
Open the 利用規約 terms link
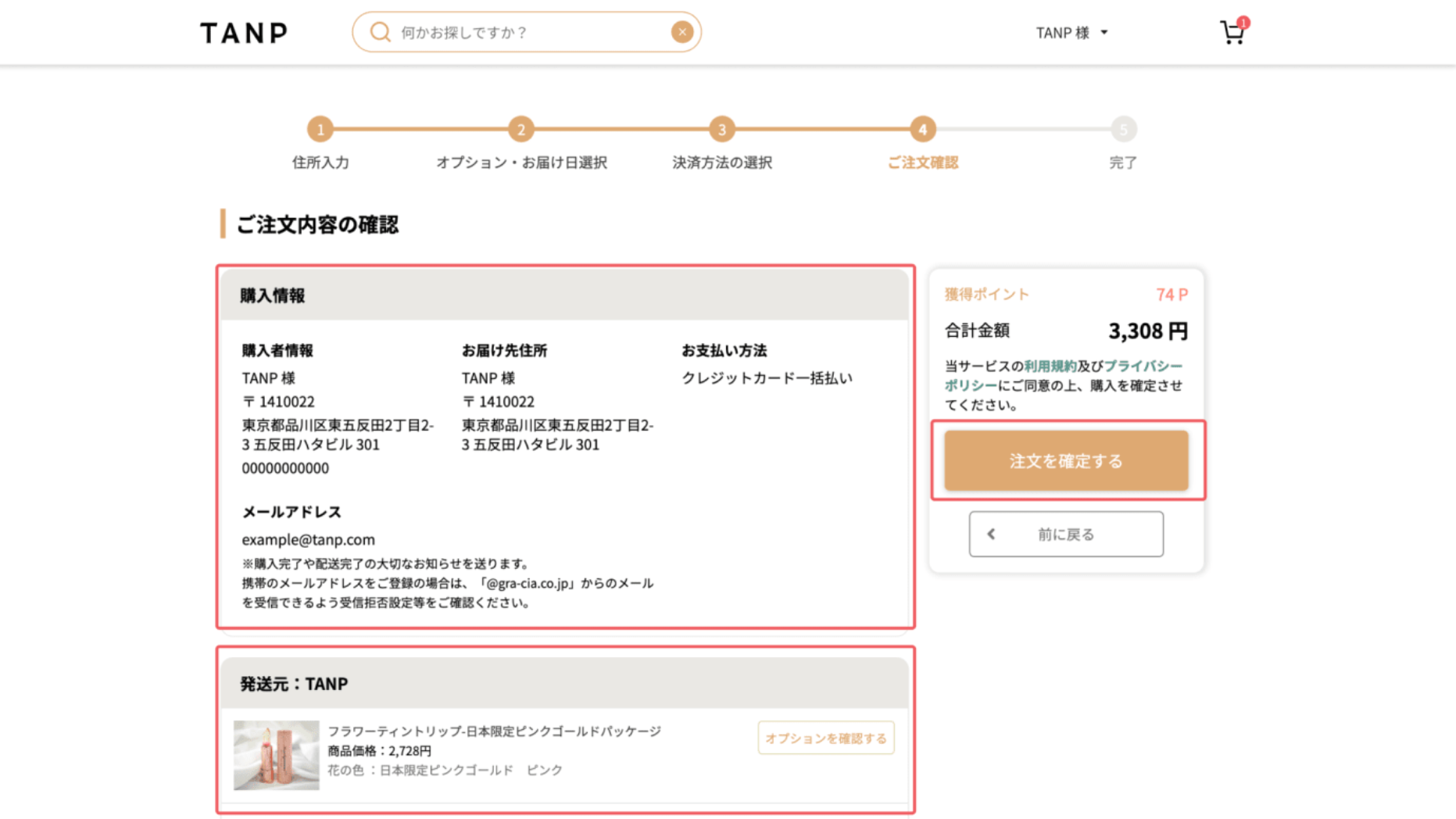1050,366
